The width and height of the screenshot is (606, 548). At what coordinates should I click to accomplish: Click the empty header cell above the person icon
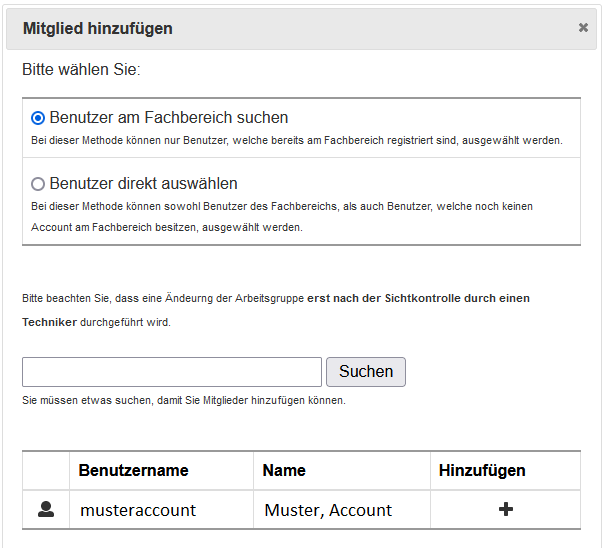click(46, 470)
